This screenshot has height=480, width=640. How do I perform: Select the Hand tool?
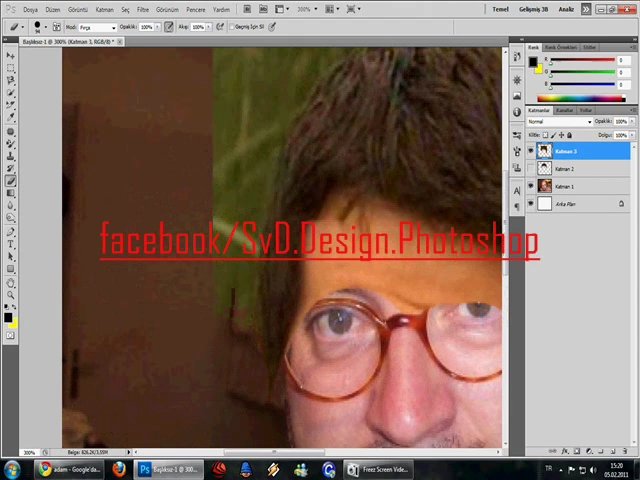(11, 283)
